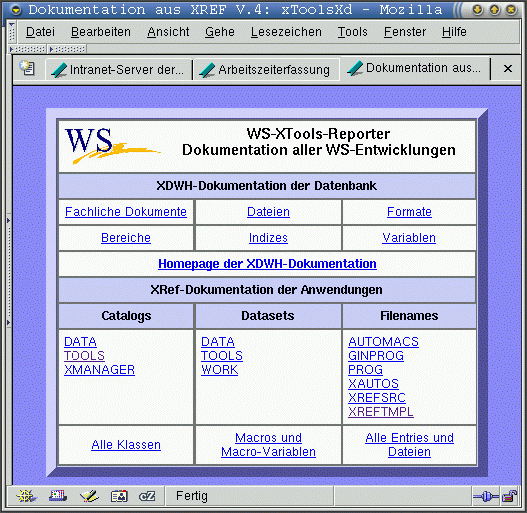The image size is (527, 513).
Task: Click the XDWH-Dokumentation der Datenbank heading
Action: tap(267, 186)
